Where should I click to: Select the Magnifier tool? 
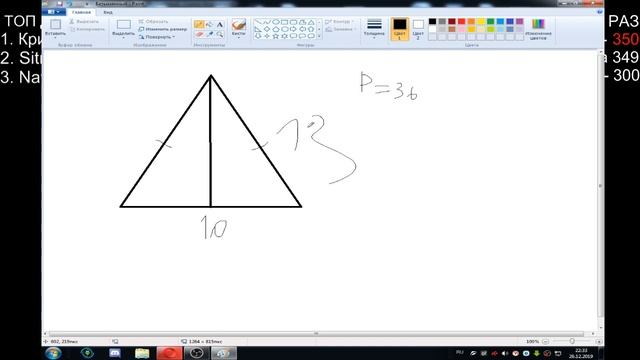220,35
